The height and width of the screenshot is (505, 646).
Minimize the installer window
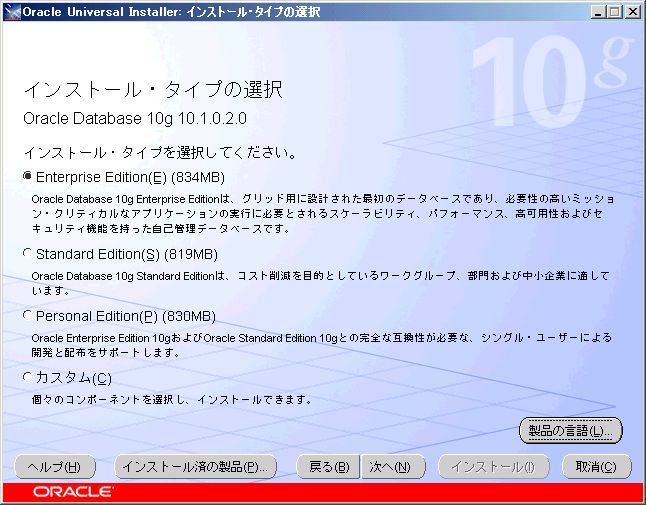(x=598, y=12)
